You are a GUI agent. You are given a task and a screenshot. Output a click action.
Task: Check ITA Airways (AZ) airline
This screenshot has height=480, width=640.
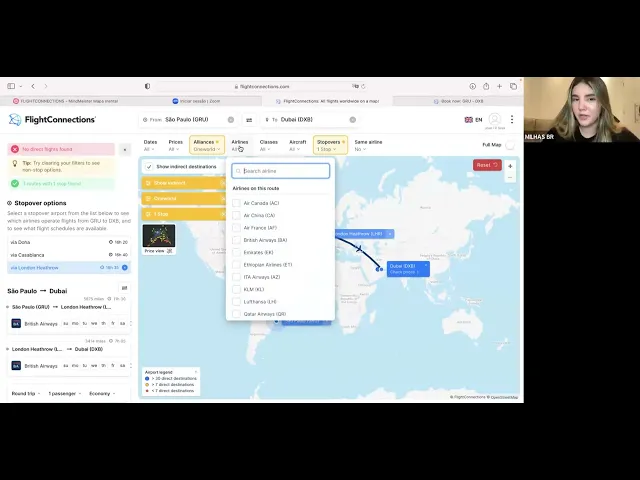[x=236, y=277]
